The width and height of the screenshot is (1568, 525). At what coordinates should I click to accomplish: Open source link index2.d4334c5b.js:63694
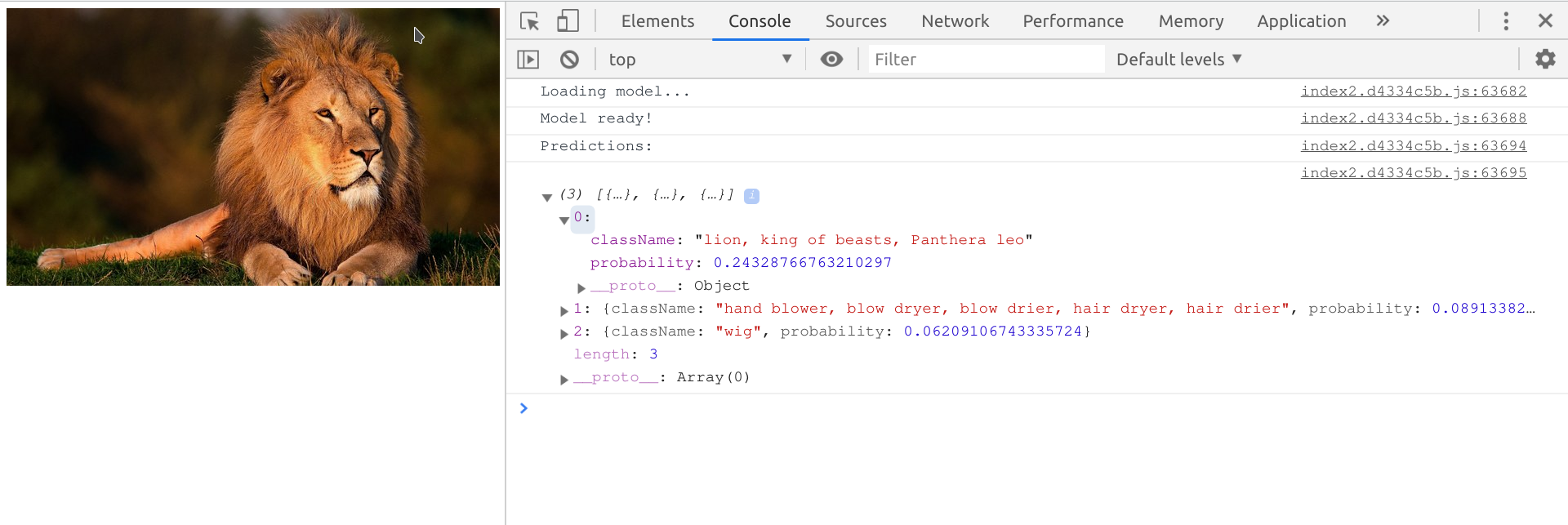point(1414,145)
